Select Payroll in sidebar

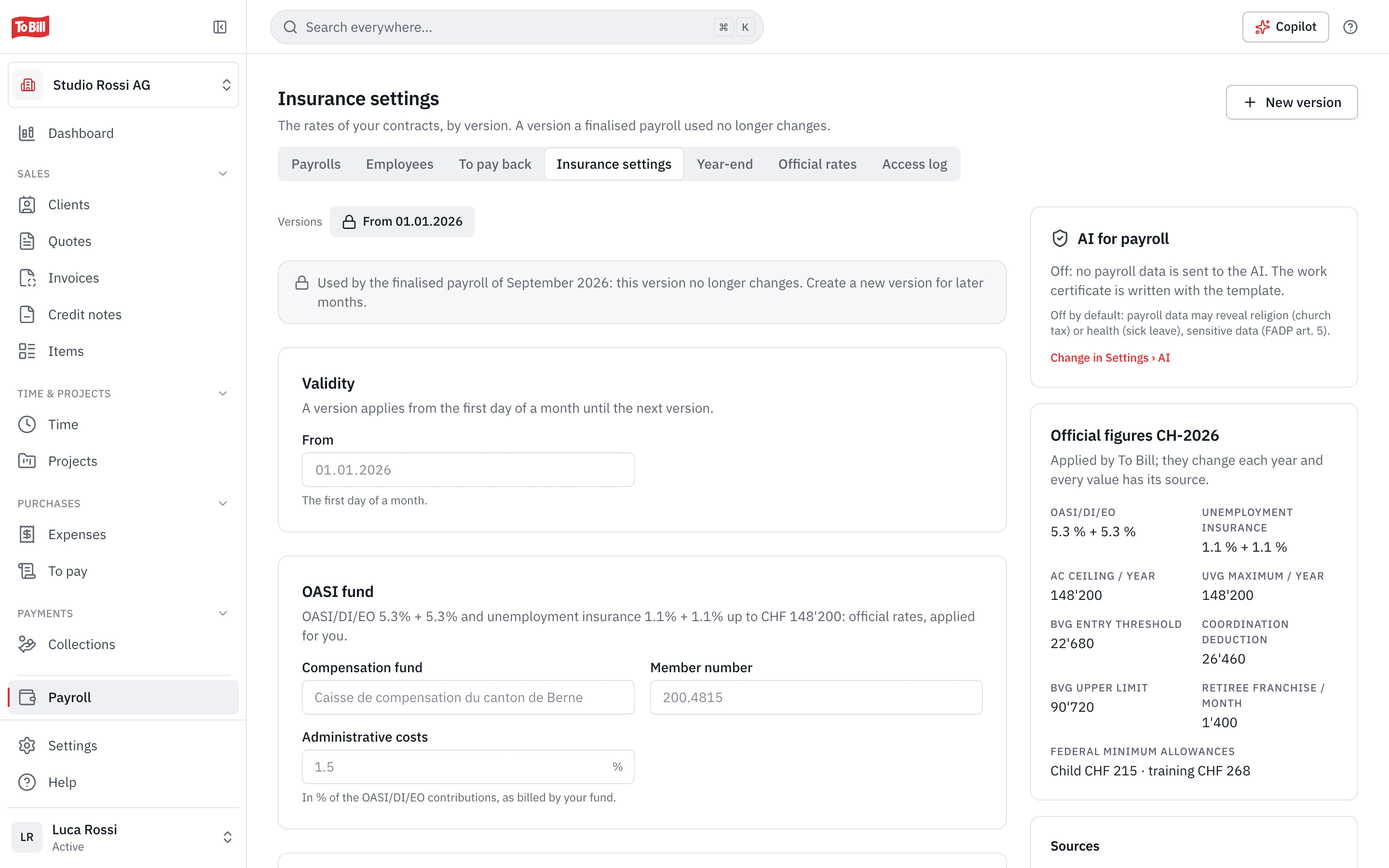point(123,697)
